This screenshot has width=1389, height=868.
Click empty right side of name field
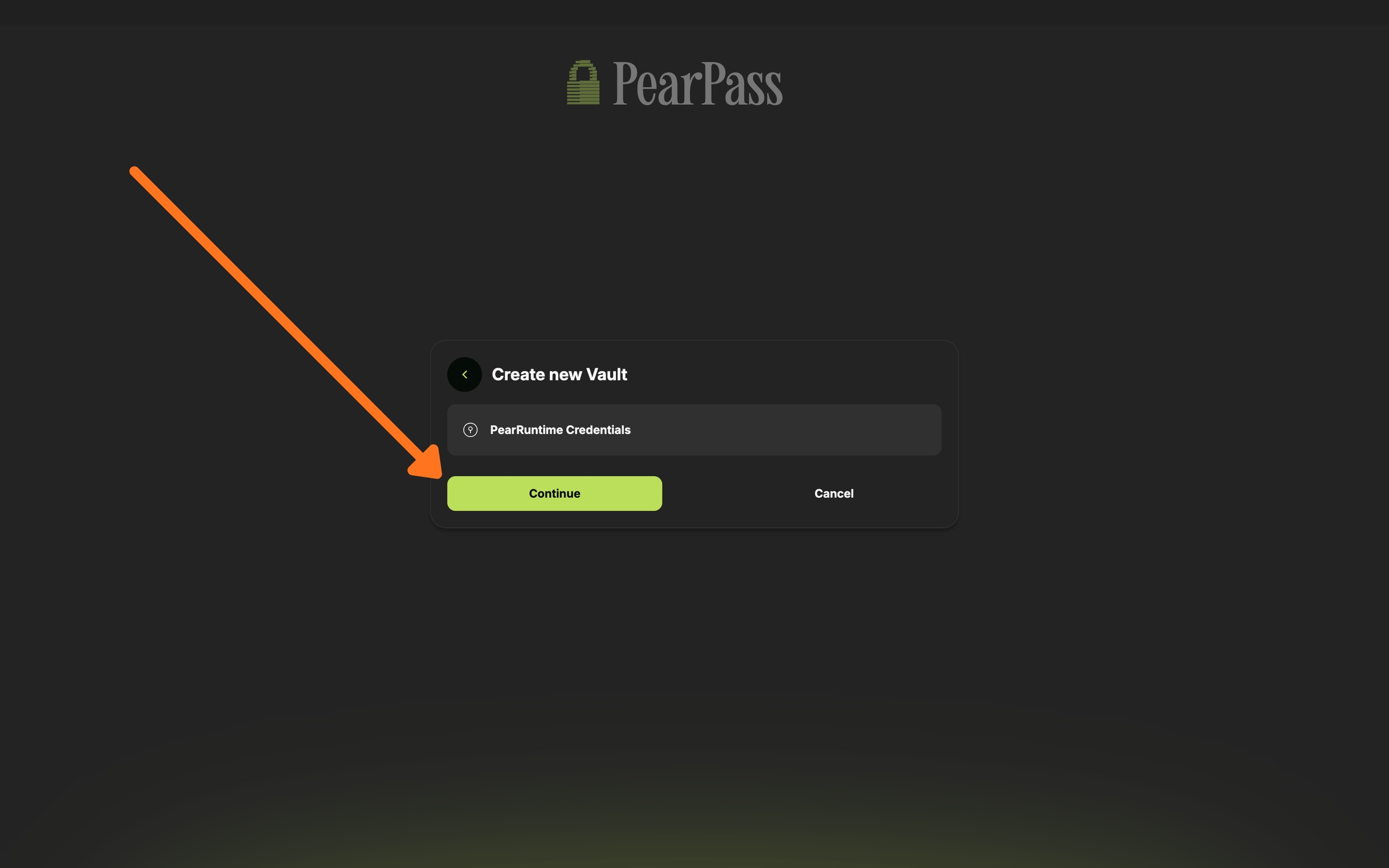[814, 430]
